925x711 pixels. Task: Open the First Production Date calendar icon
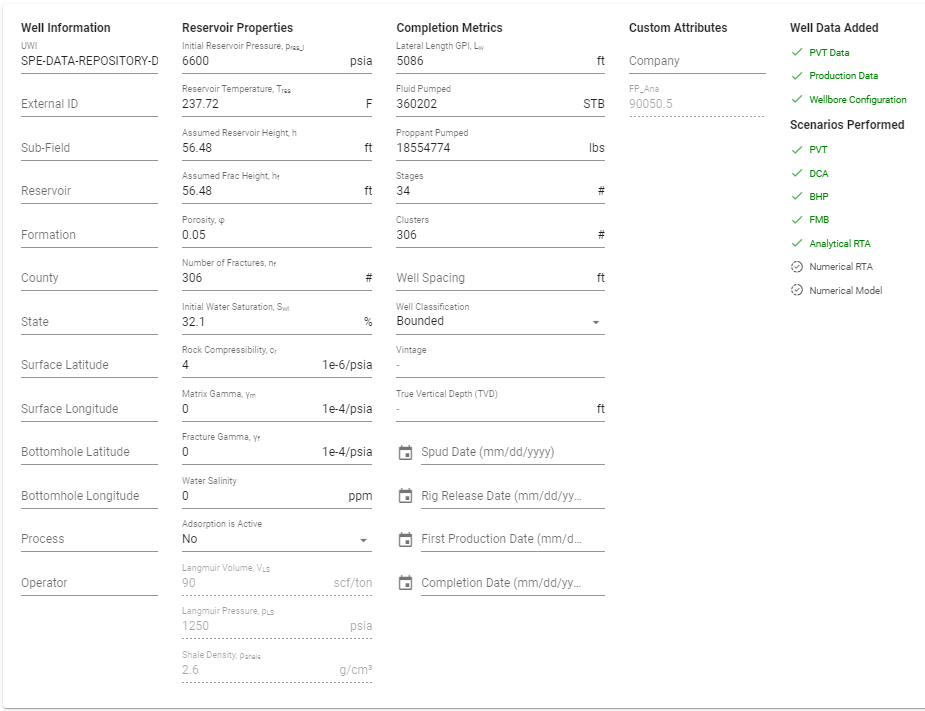click(x=405, y=539)
